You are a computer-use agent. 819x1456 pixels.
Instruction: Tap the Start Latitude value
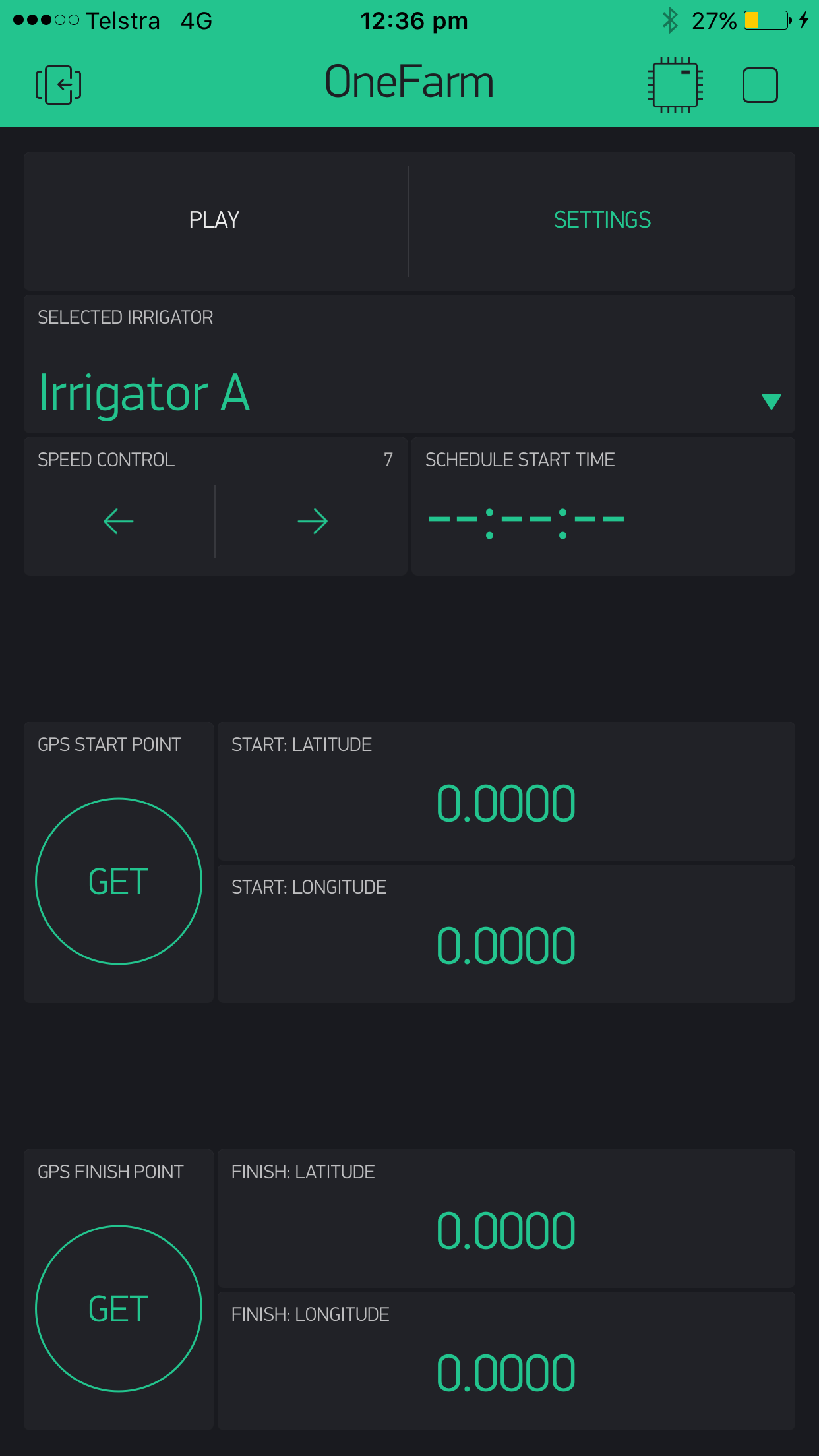coord(506,804)
